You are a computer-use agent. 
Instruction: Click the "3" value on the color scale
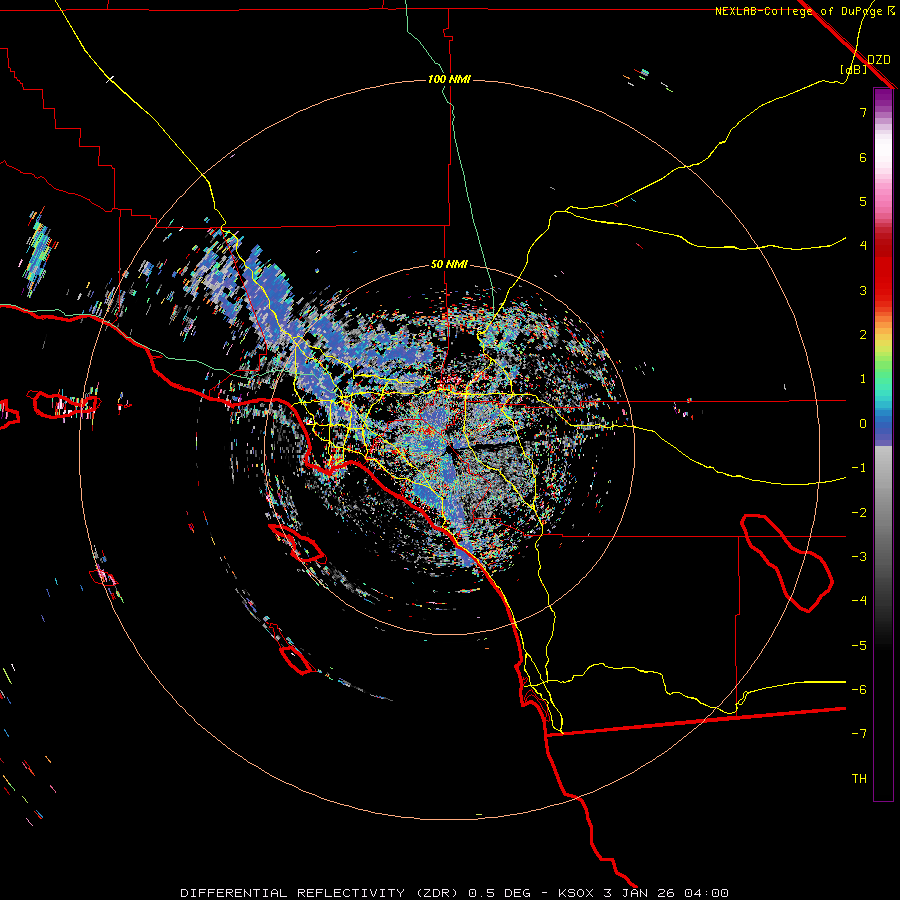click(x=863, y=290)
